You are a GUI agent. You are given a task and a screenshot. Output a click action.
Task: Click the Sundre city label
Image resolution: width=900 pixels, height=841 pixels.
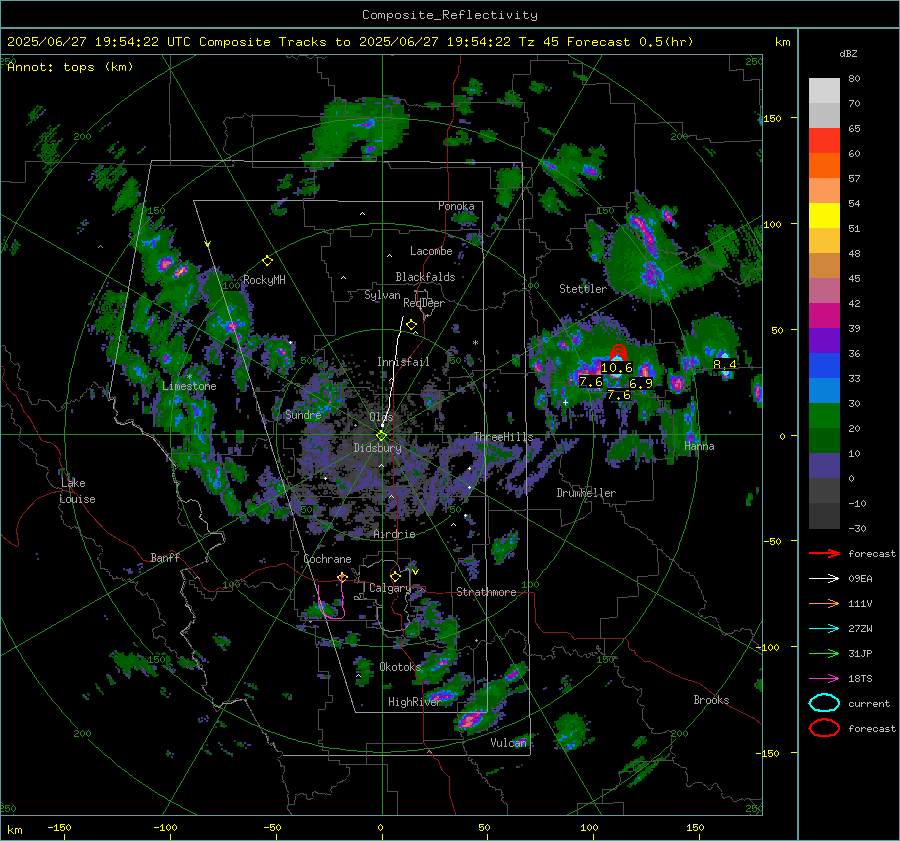[303, 415]
